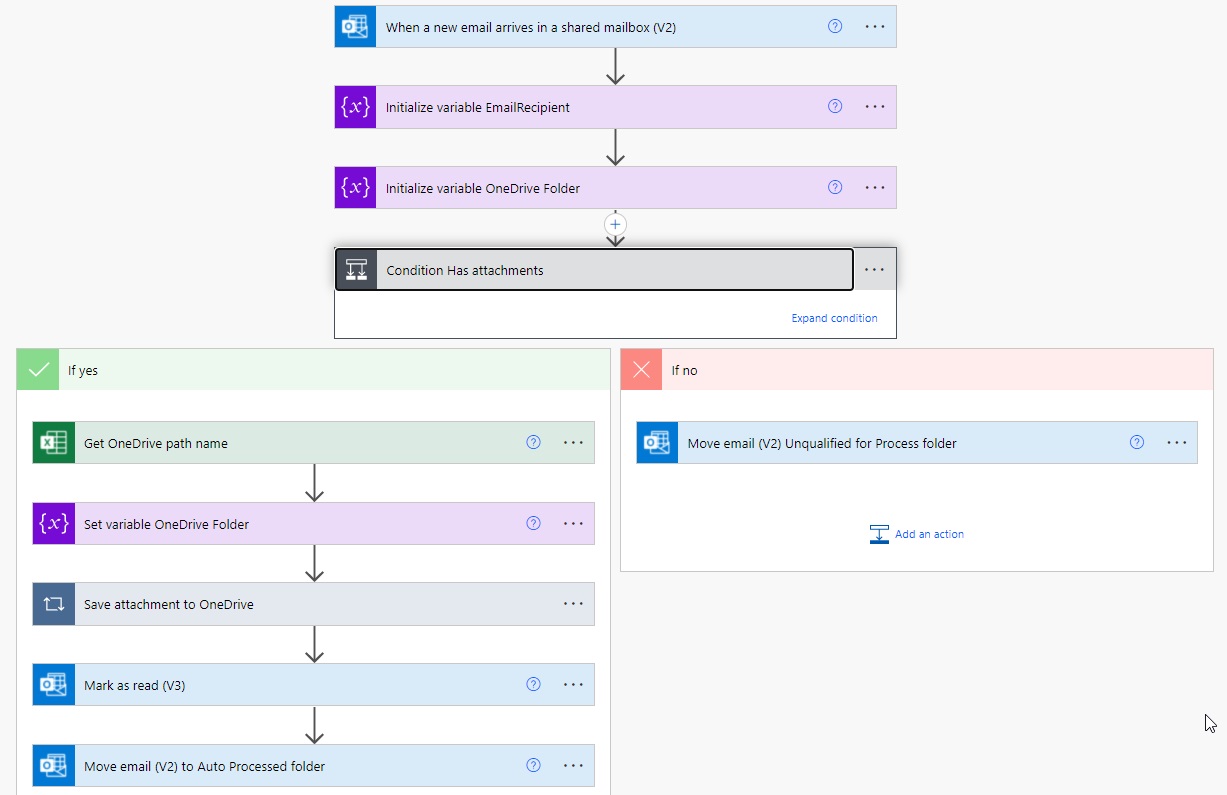Click Outlook icon on shared mailbox trigger

click(355, 27)
